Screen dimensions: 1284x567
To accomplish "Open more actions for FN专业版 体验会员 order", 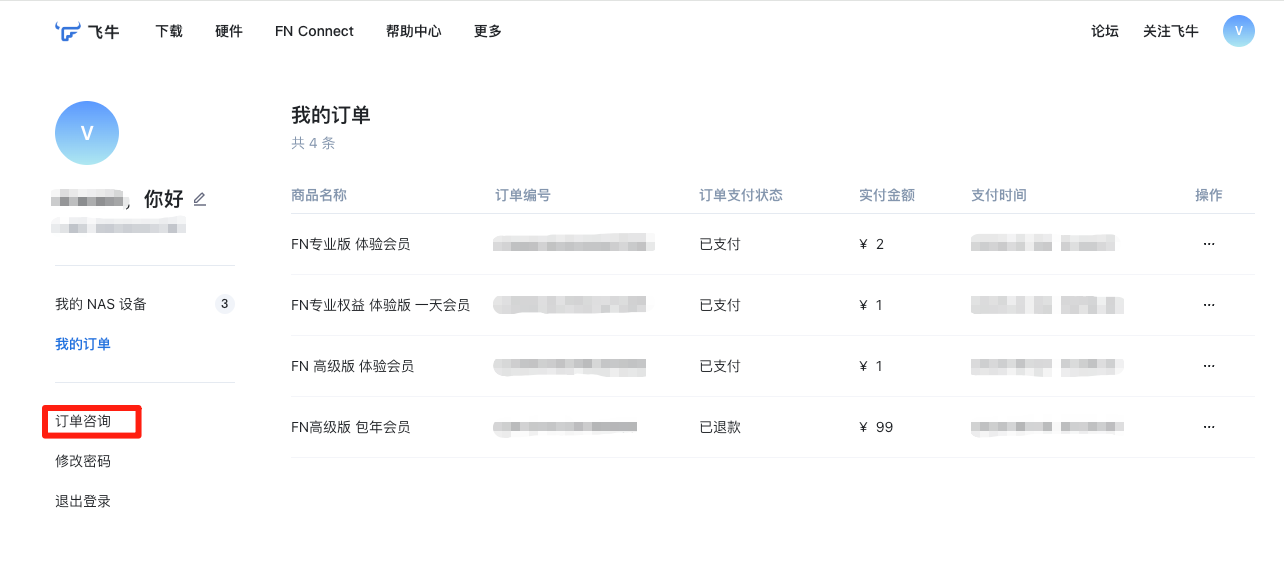I will 1208,244.
